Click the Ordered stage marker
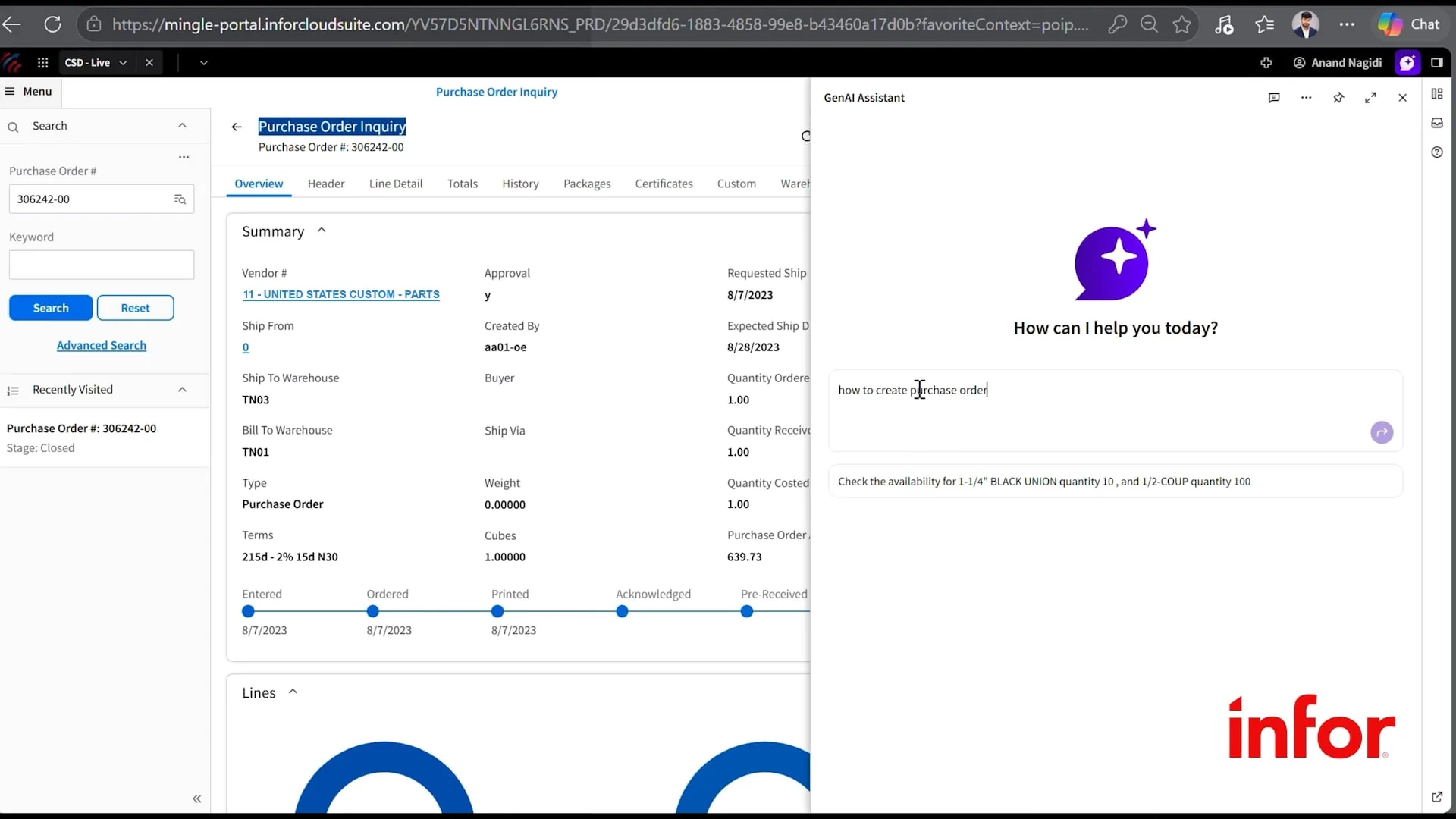The width and height of the screenshot is (1456, 819). (x=372, y=611)
